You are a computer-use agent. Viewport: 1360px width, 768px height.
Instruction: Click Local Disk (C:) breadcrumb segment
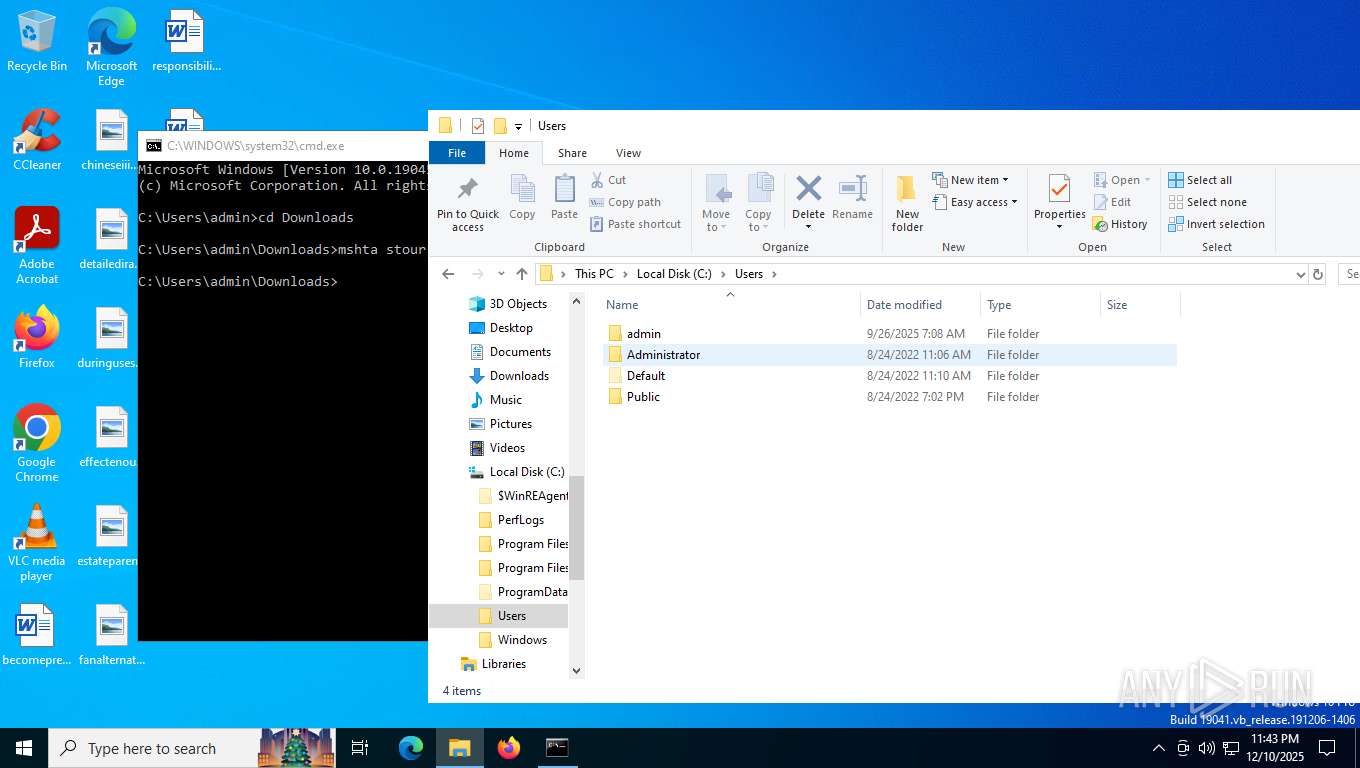click(x=674, y=274)
